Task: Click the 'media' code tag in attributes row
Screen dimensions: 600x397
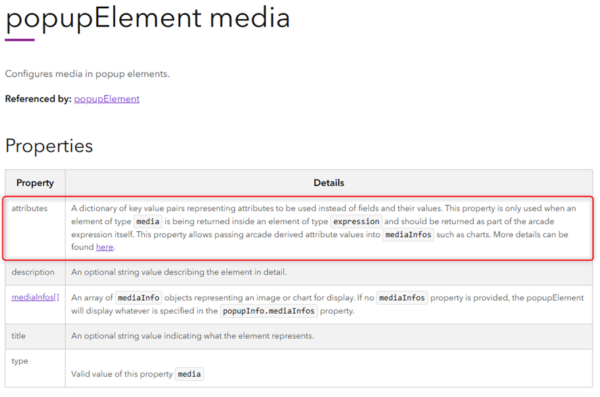Action: tap(148, 221)
